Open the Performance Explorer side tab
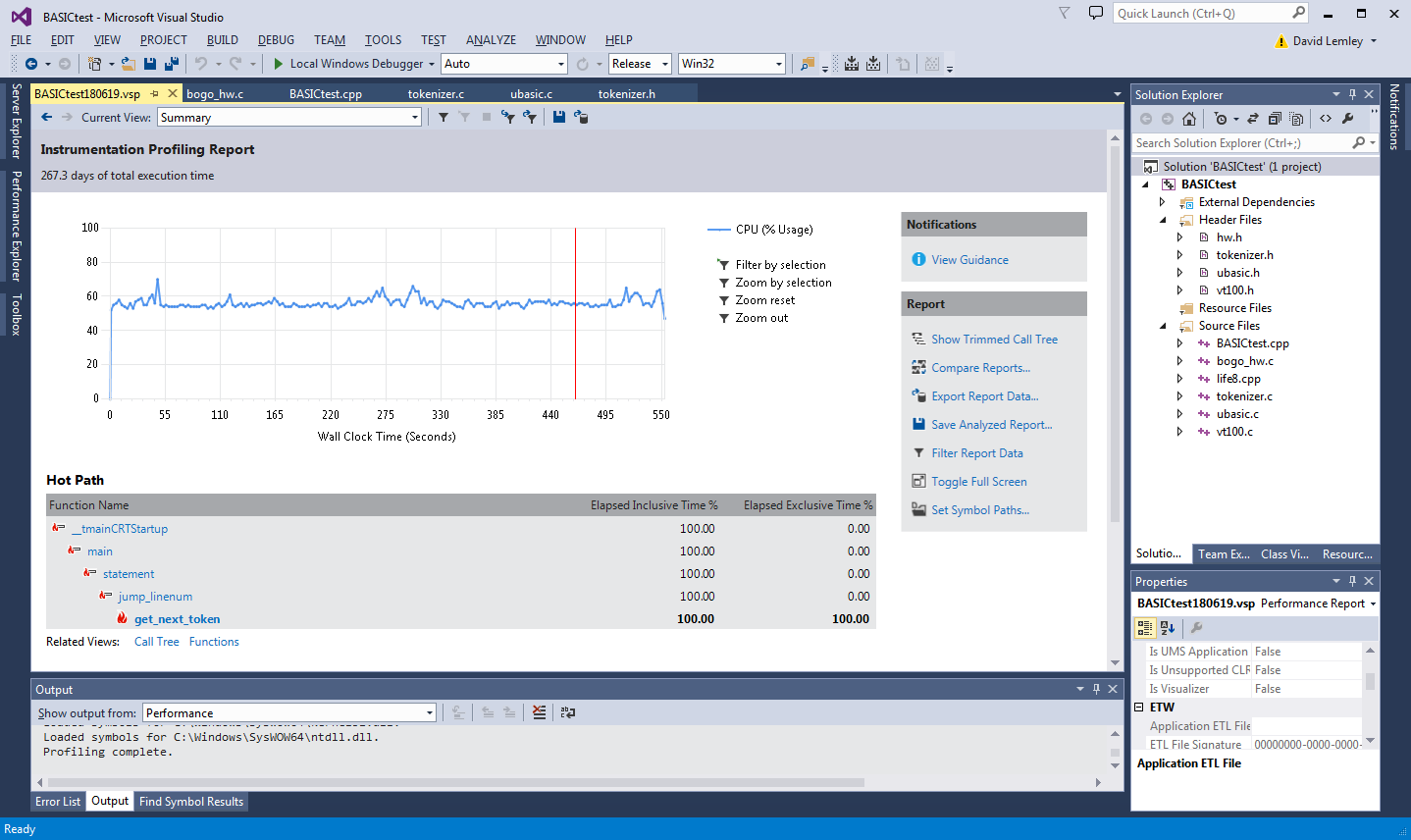1411x840 pixels. (16, 227)
